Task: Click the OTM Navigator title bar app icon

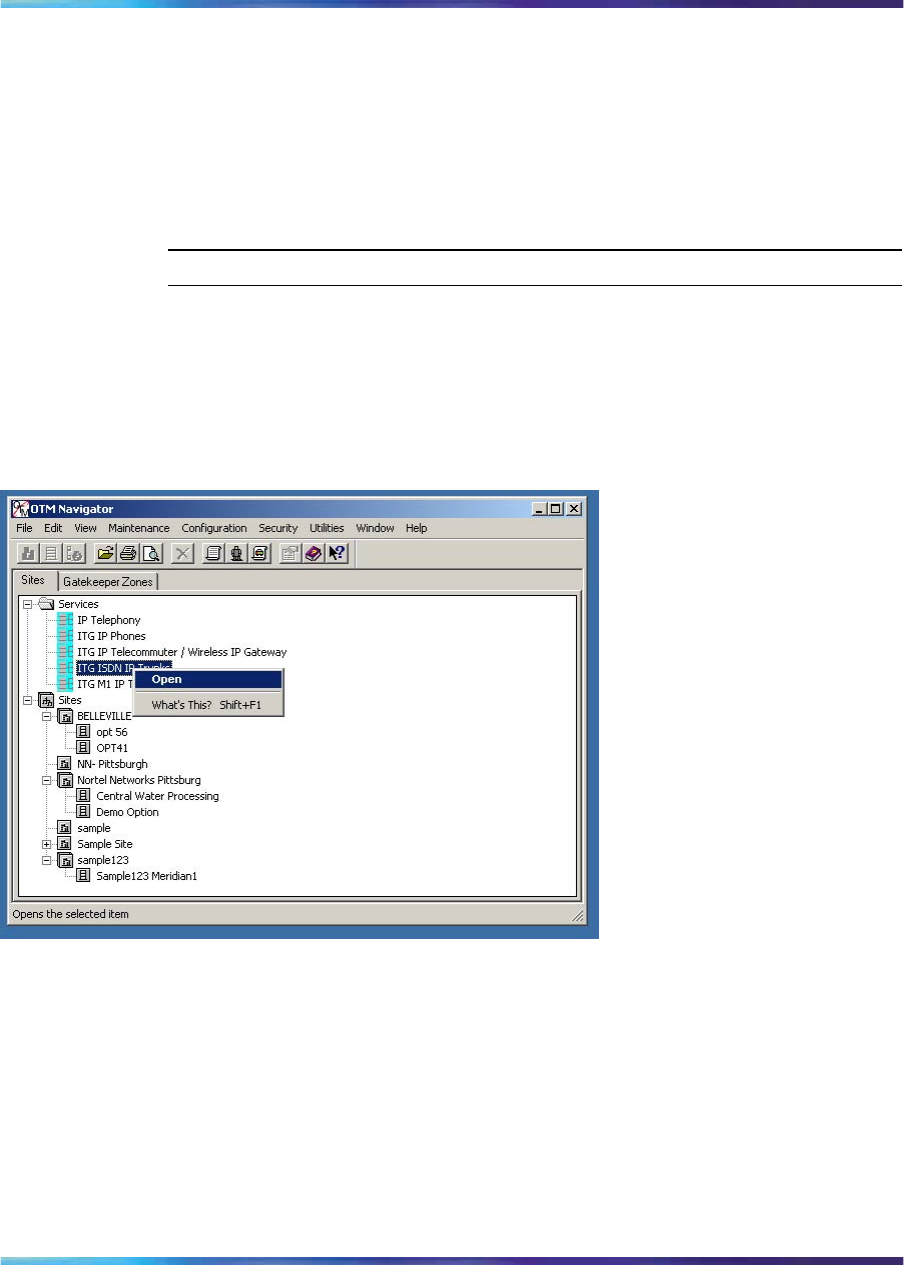Action: pos(19,508)
